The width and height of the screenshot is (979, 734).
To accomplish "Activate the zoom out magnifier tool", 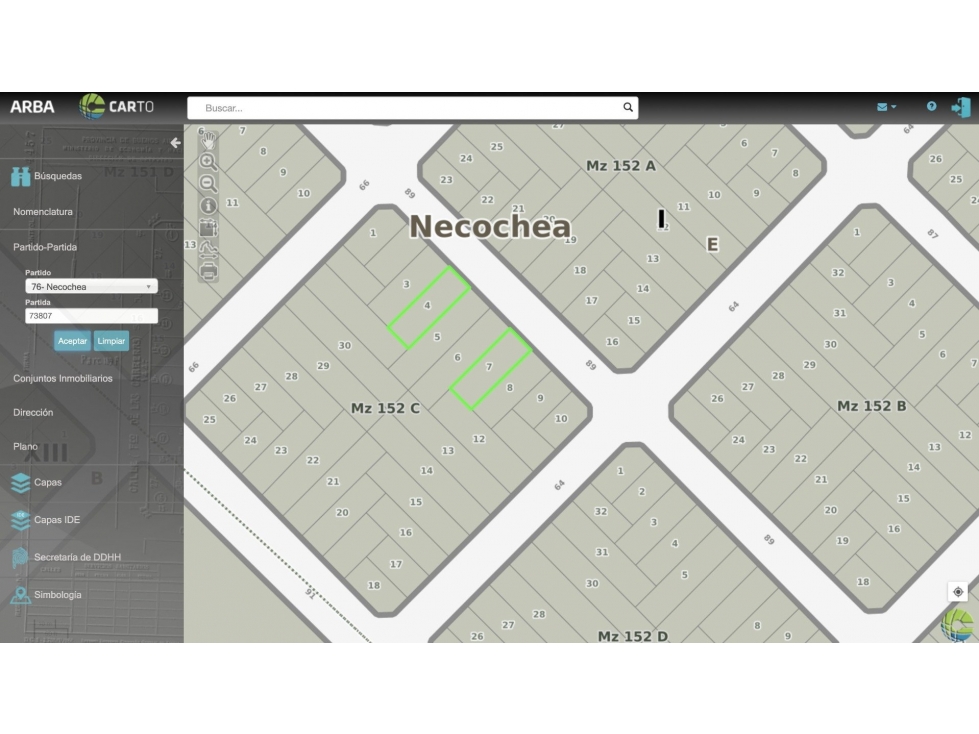I will [x=208, y=184].
